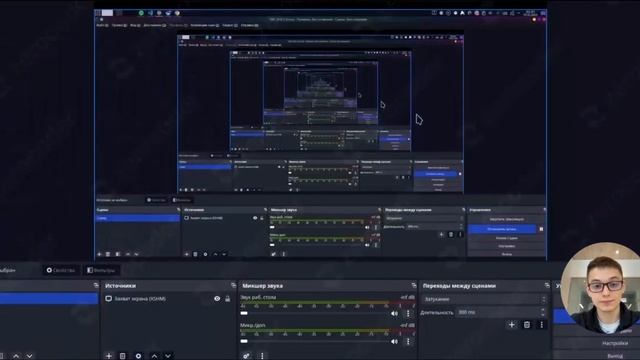Image resolution: width=640 pixels, height=360 pixels.
Task: Toggle source lock in the preview's Источники dock
Action: tap(262, 218)
